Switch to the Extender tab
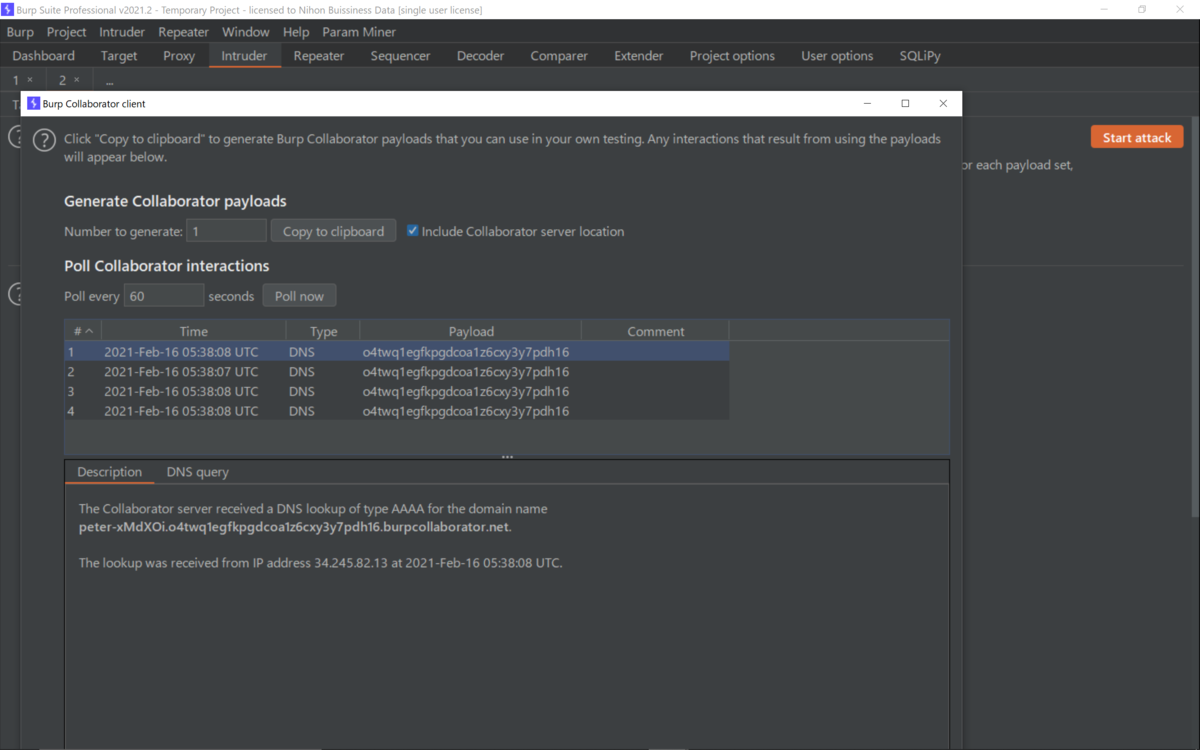Viewport: 1200px width, 750px height. point(639,56)
